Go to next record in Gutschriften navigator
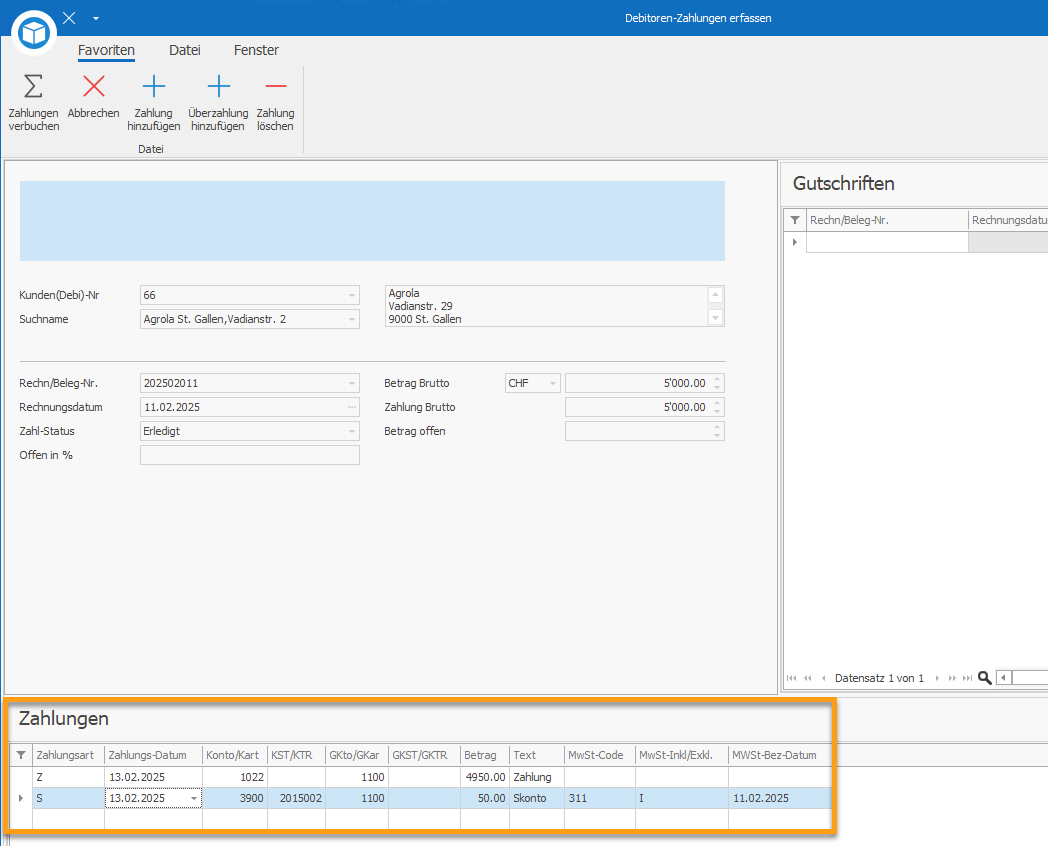1048x846 pixels. click(937, 678)
